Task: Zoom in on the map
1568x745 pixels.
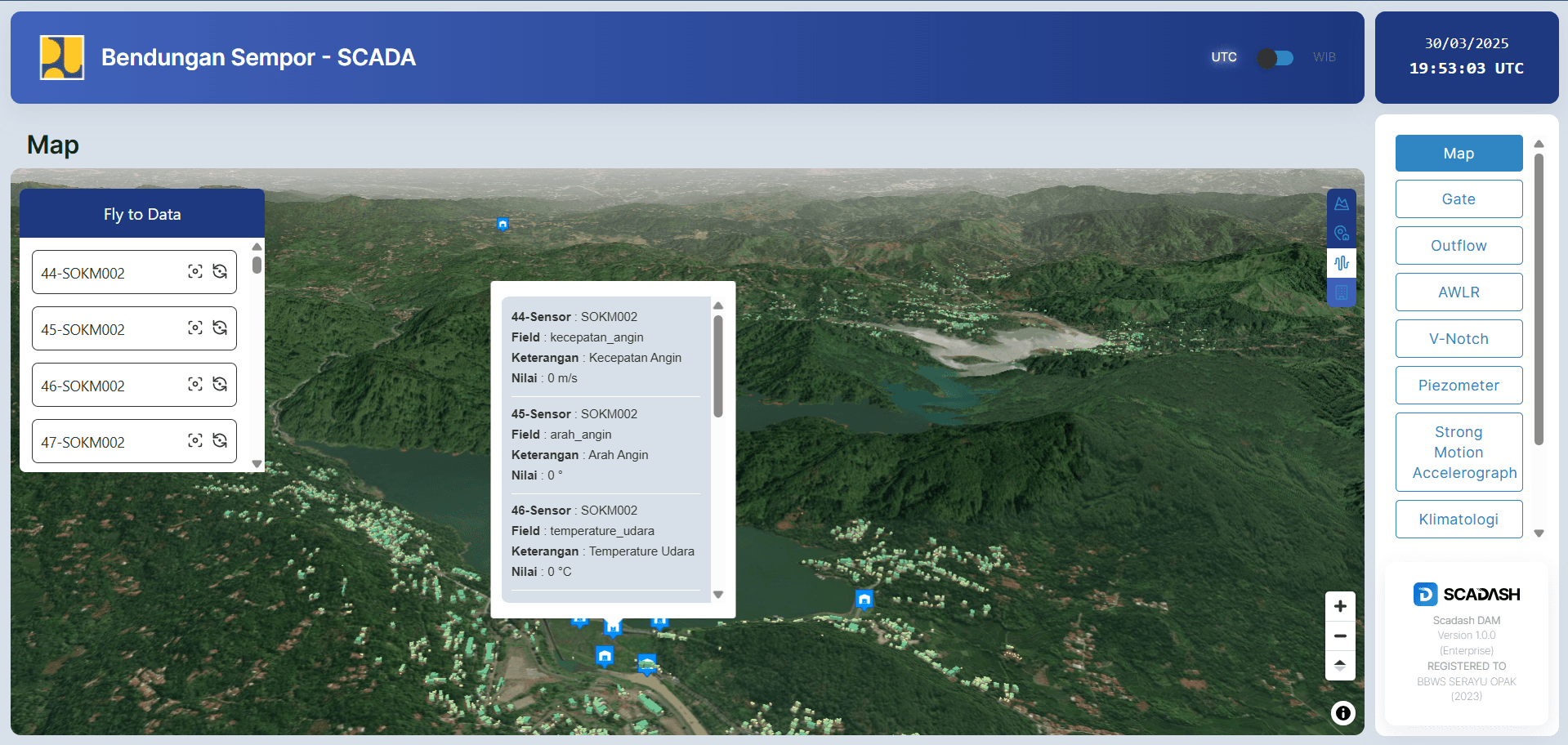Action: click(x=1340, y=606)
